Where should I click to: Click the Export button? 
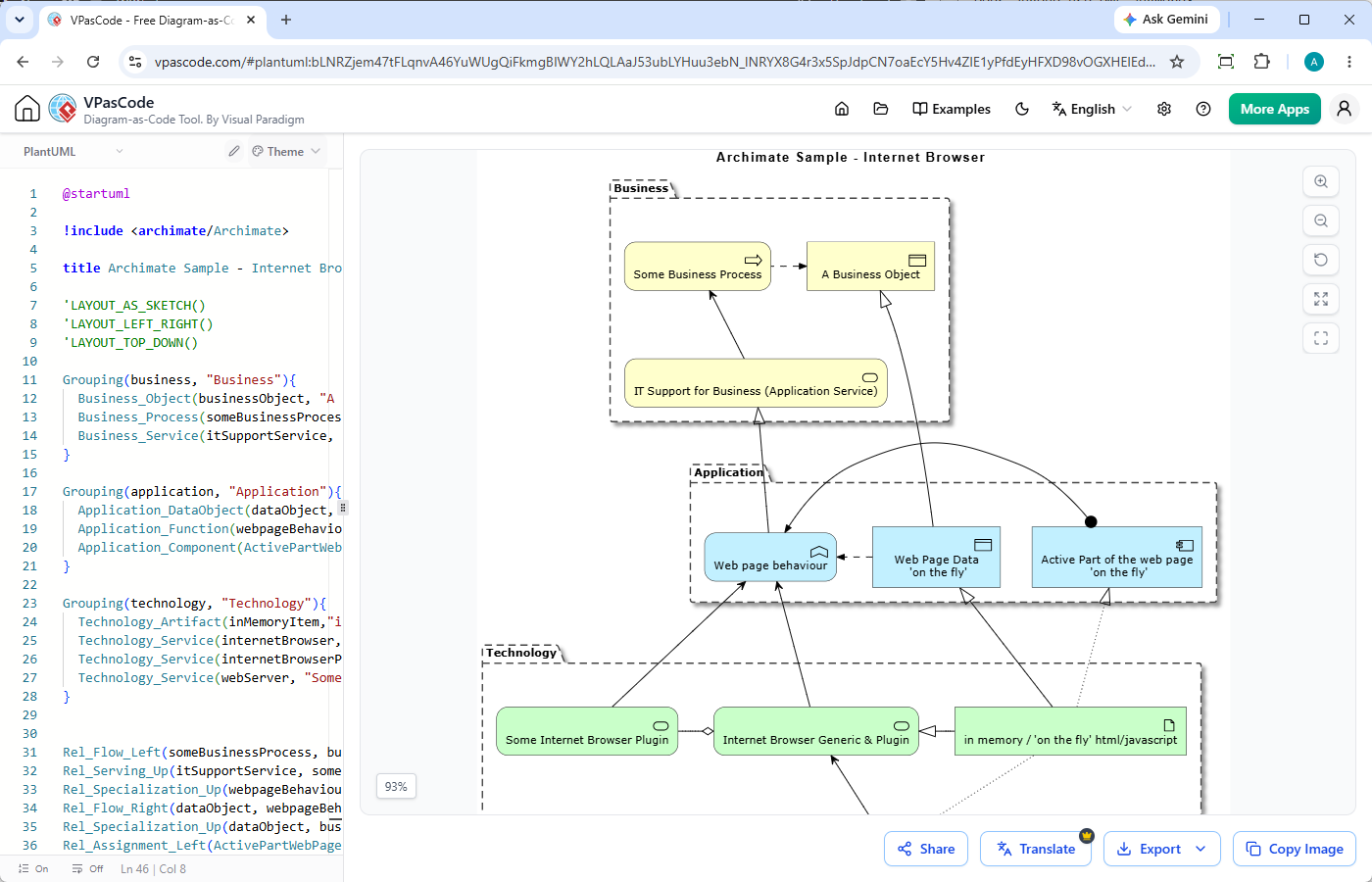tap(1149, 849)
